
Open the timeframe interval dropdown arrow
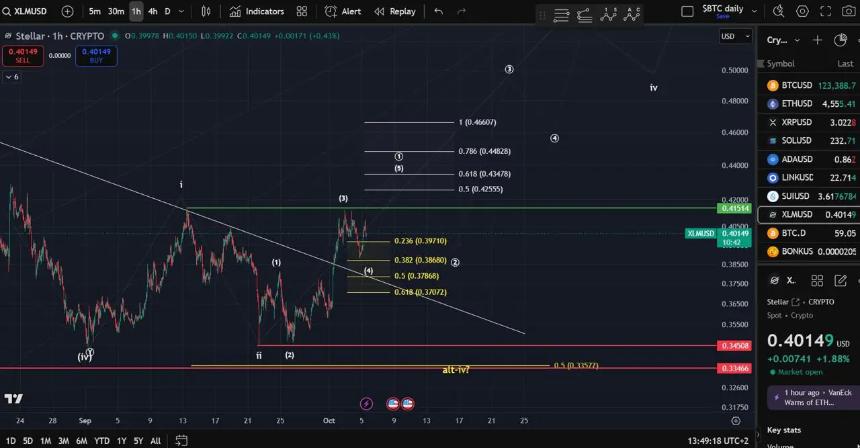point(181,11)
